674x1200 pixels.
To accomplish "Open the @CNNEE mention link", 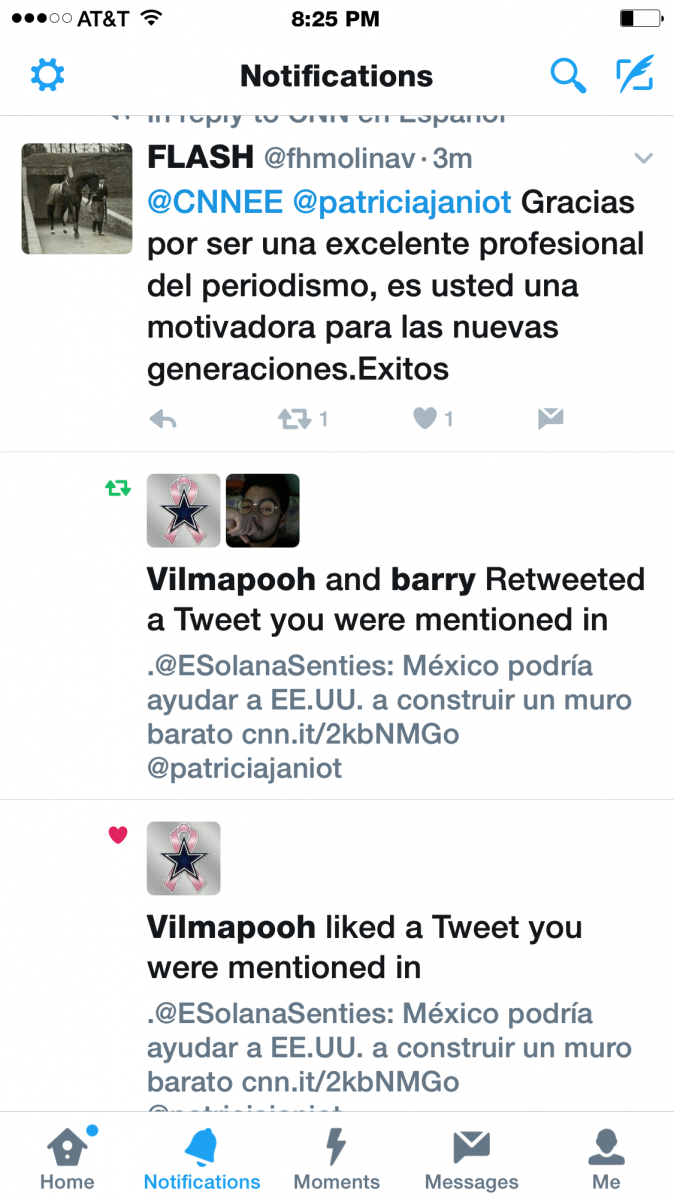I will [215, 202].
